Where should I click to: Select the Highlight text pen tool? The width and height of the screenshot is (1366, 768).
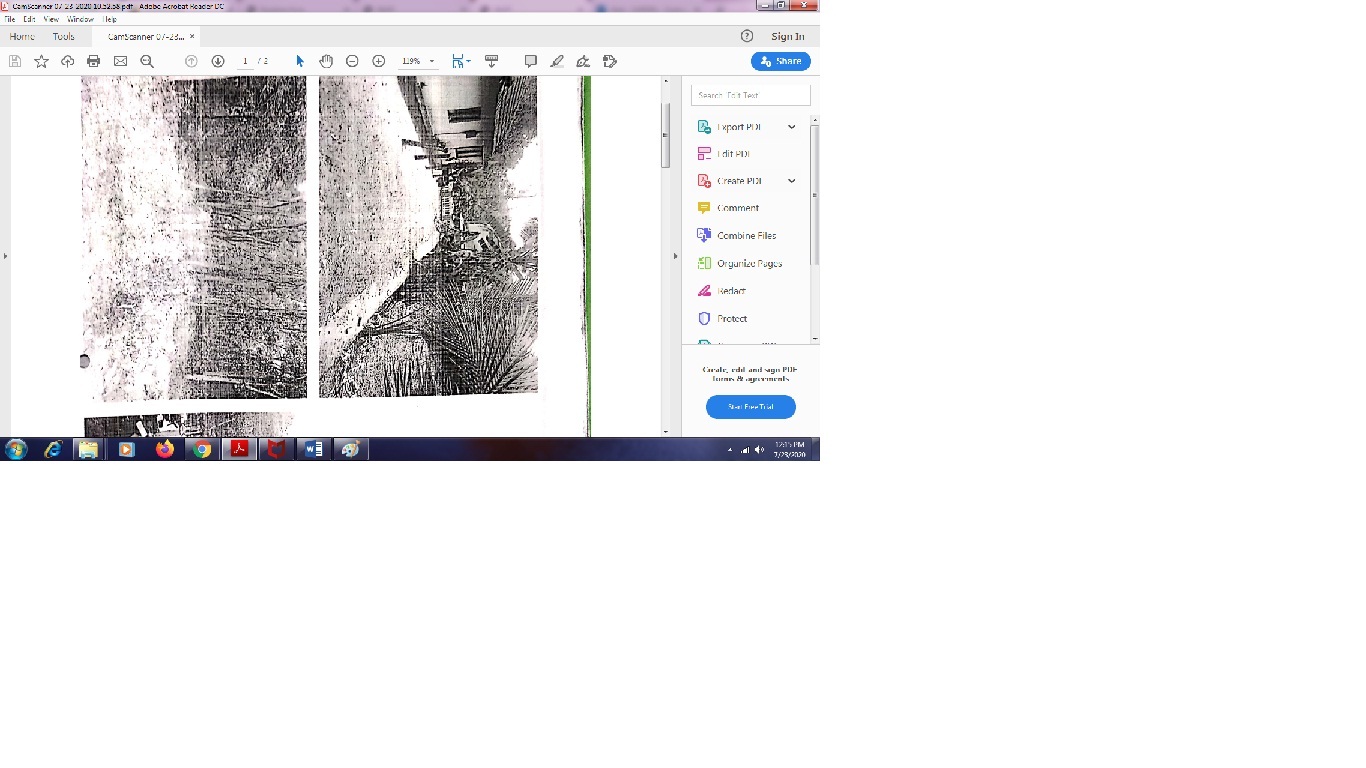pos(557,61)
